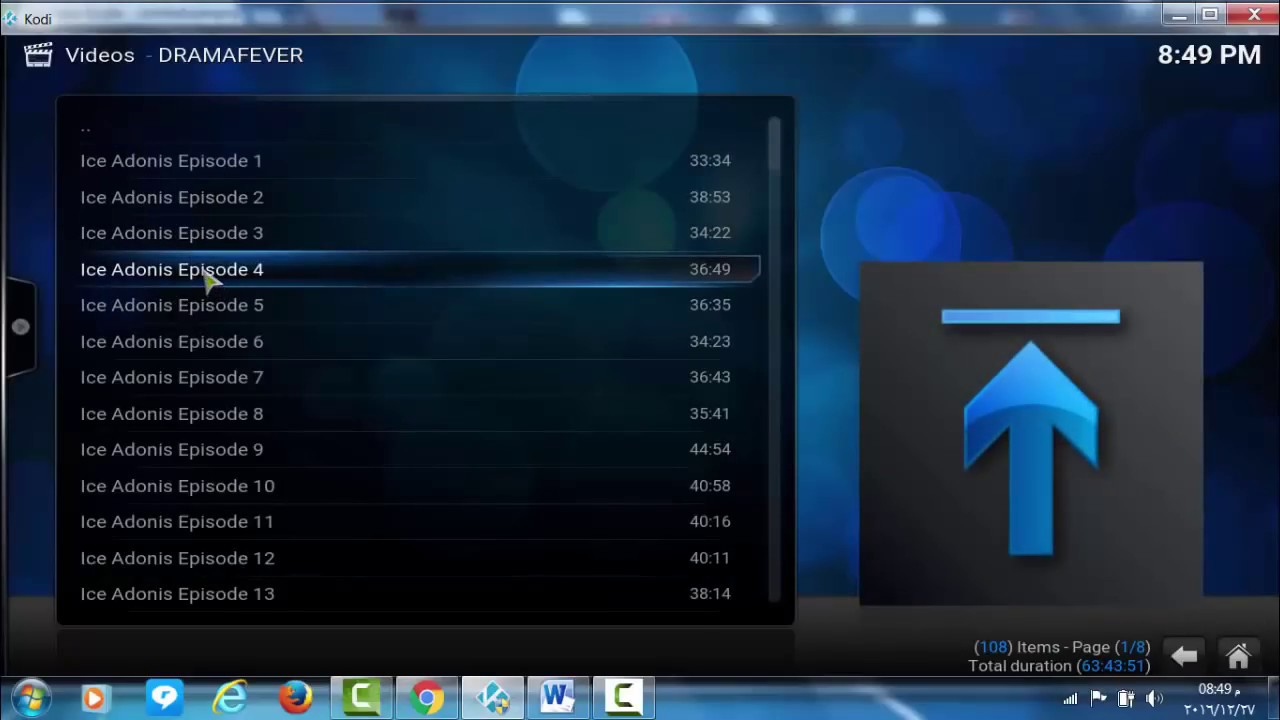Screen dimensions: 1280x720
Task: Click the volume speaker icon in the system tray
Action: coord(1155,698)
